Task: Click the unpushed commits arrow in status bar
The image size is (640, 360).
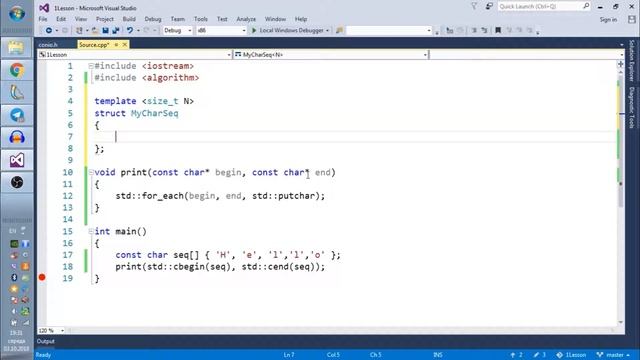Action: pyautogui.click(x=516, y=355)
